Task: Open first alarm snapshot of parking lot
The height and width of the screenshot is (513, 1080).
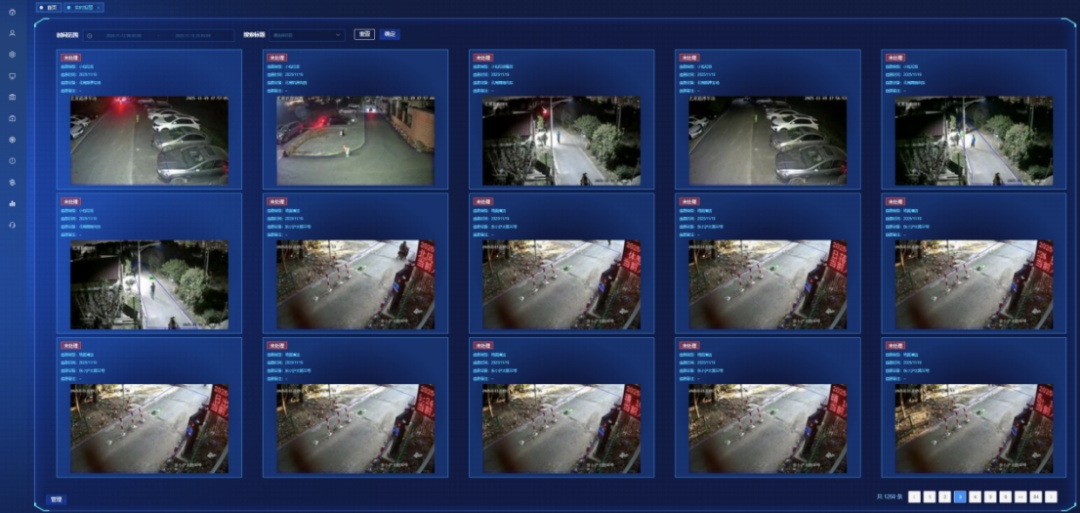Action: tap(149, 140)
